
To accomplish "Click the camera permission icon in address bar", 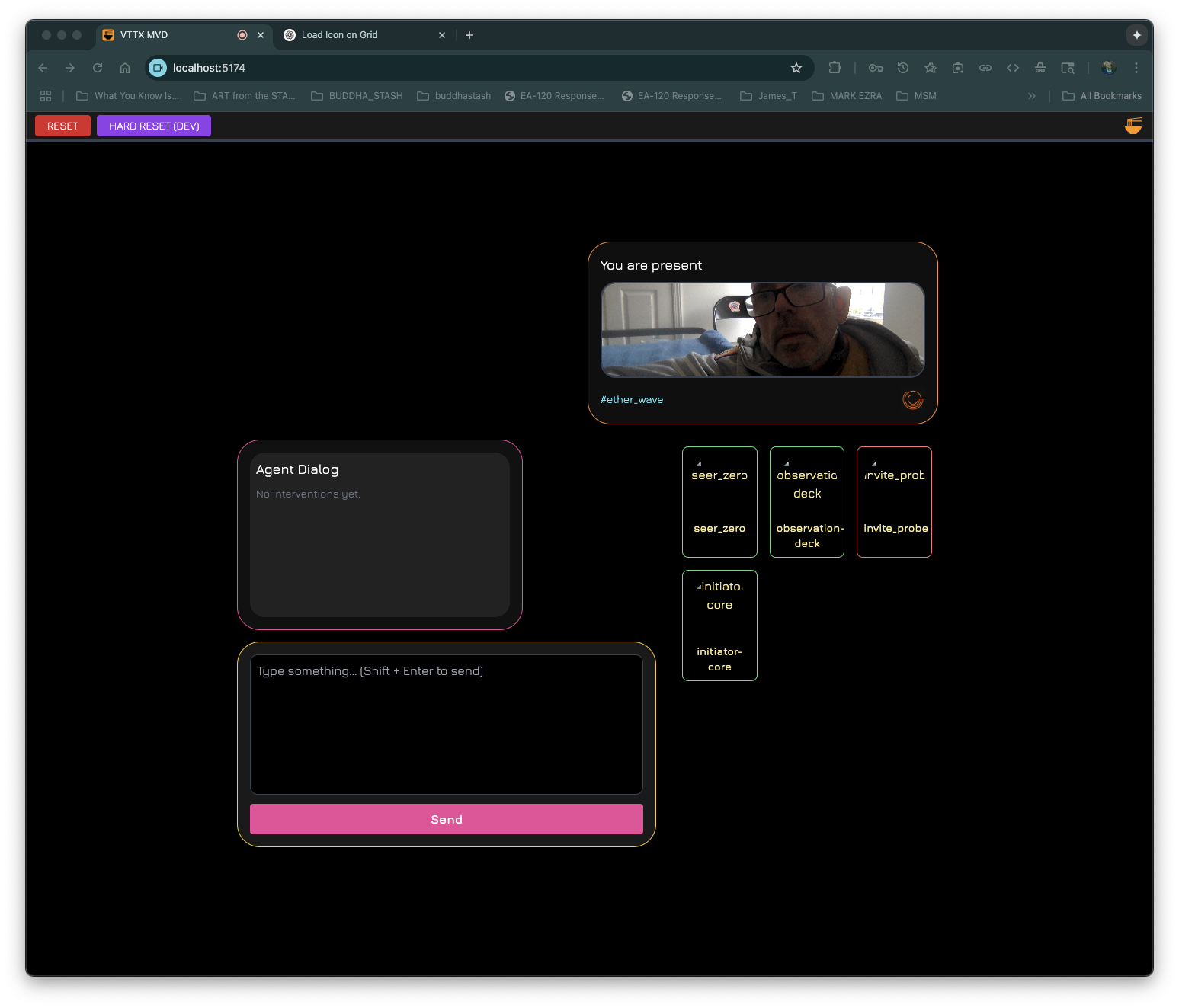I will click(x=158, y=68).
